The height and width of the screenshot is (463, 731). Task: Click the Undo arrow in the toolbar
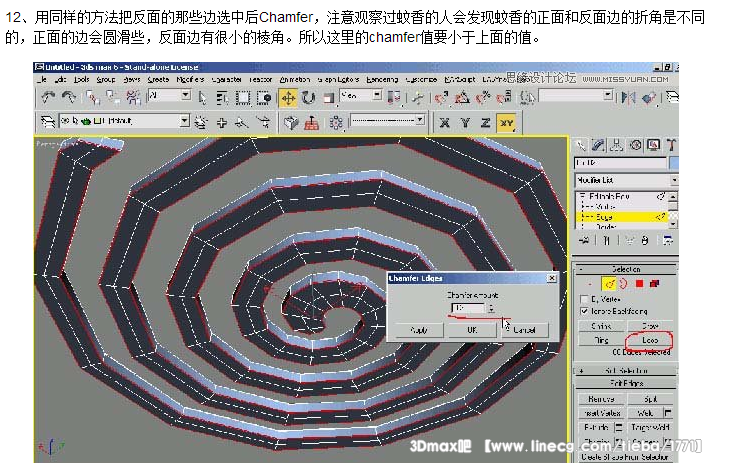(x=48, y=97)
